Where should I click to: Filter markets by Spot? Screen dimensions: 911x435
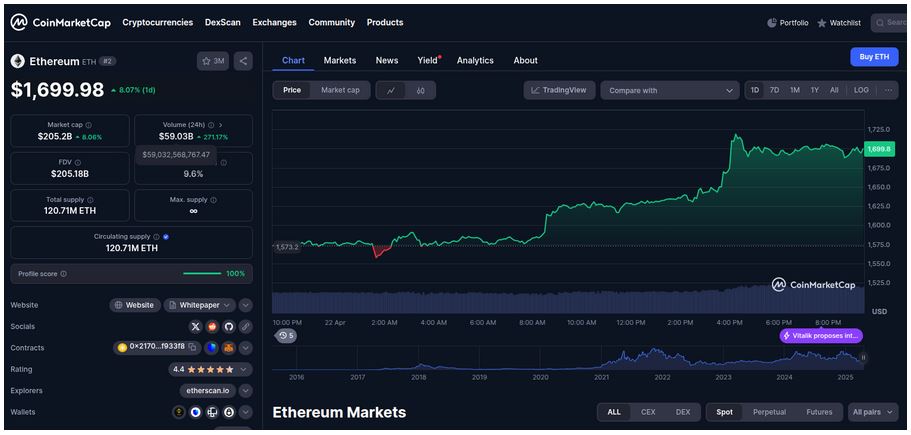[725, 412]
